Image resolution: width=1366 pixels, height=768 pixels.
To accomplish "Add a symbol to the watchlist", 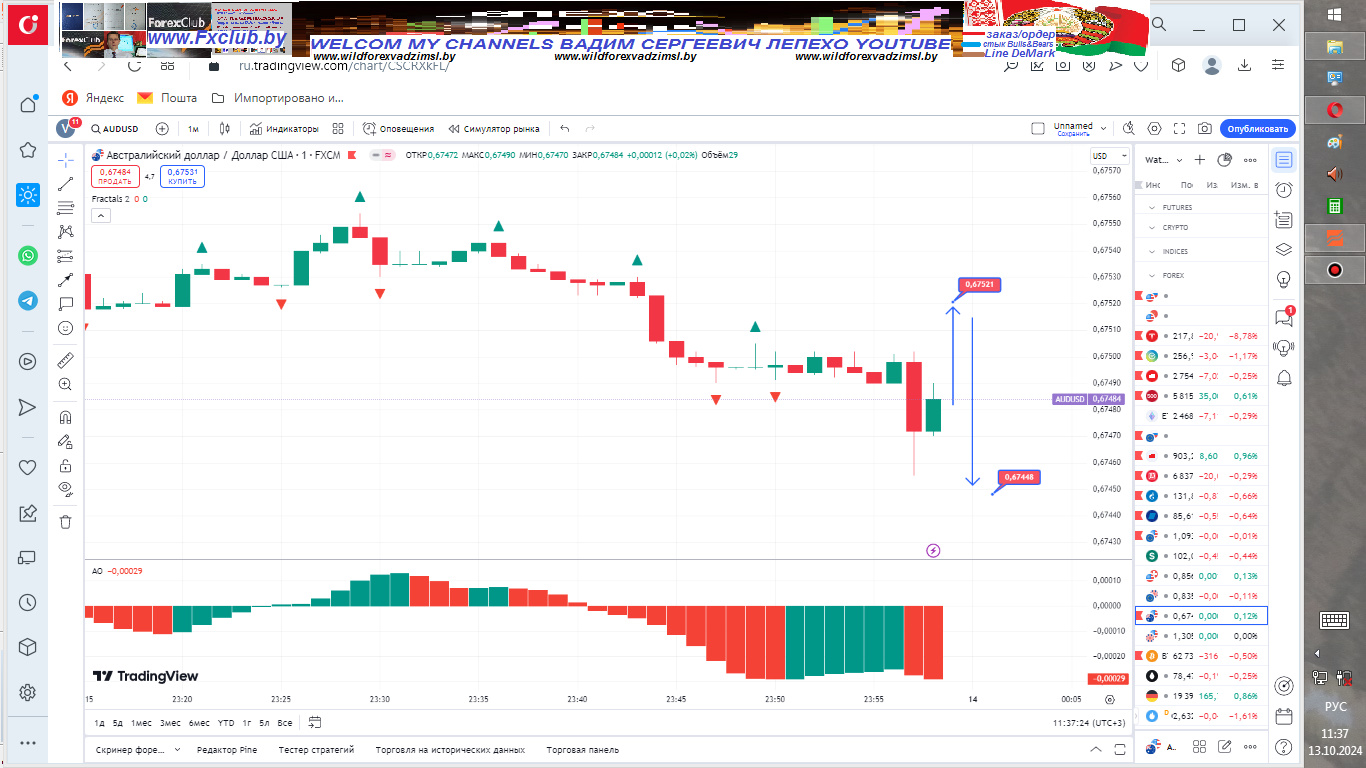I will (x=1200, y=160).
